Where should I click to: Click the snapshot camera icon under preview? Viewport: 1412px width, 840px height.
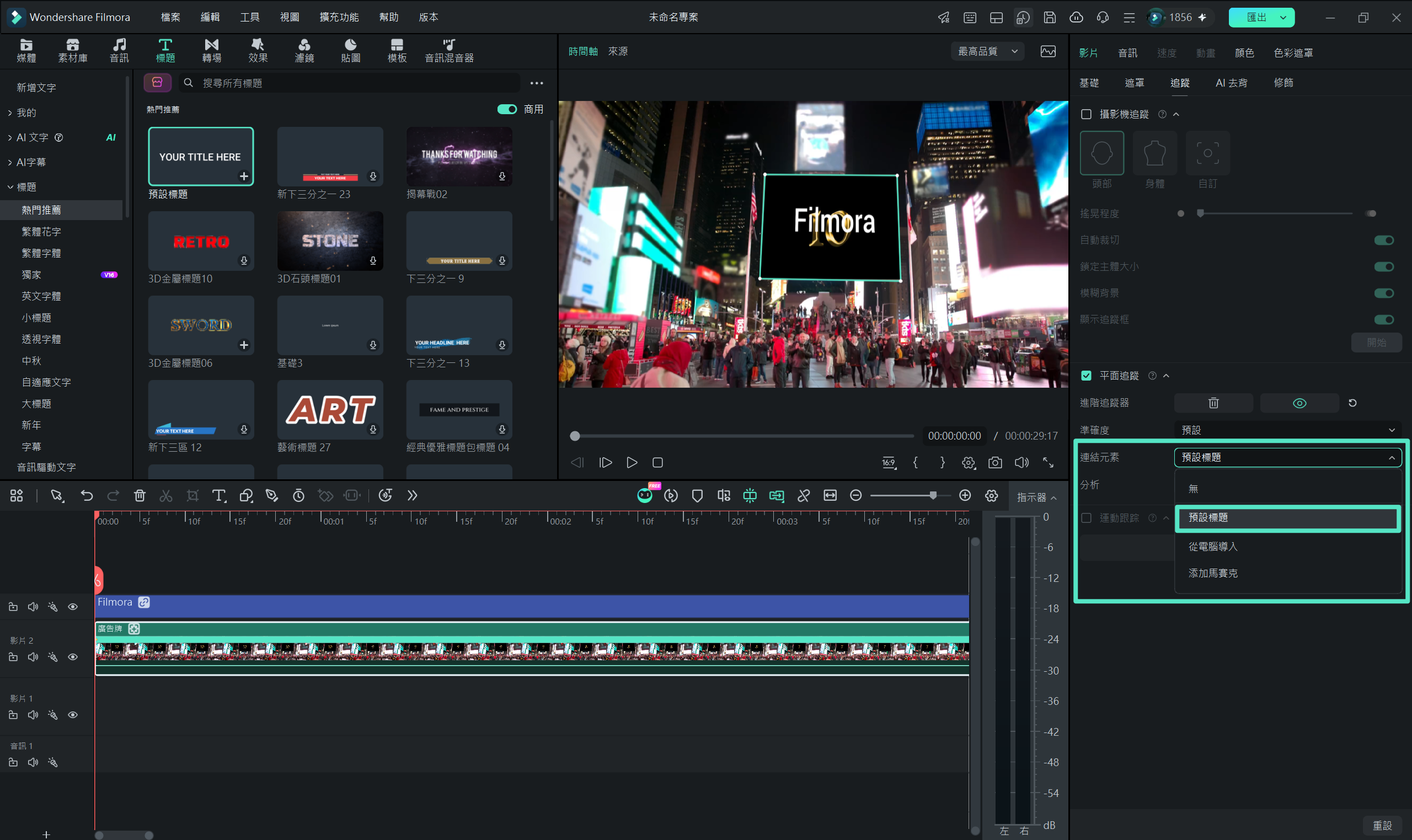pyautogui.click(x=995, y=462)
